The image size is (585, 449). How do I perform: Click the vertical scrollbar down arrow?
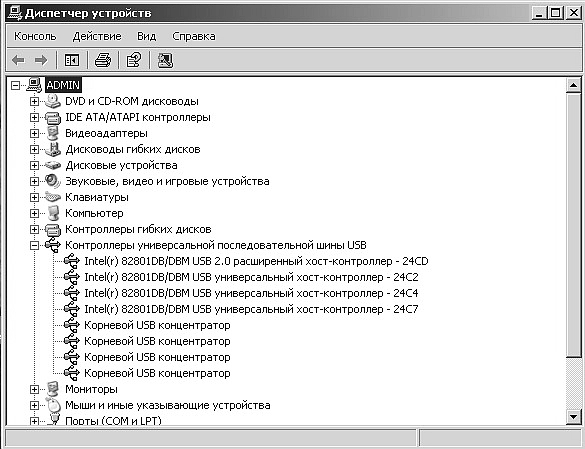pos(573,417)
